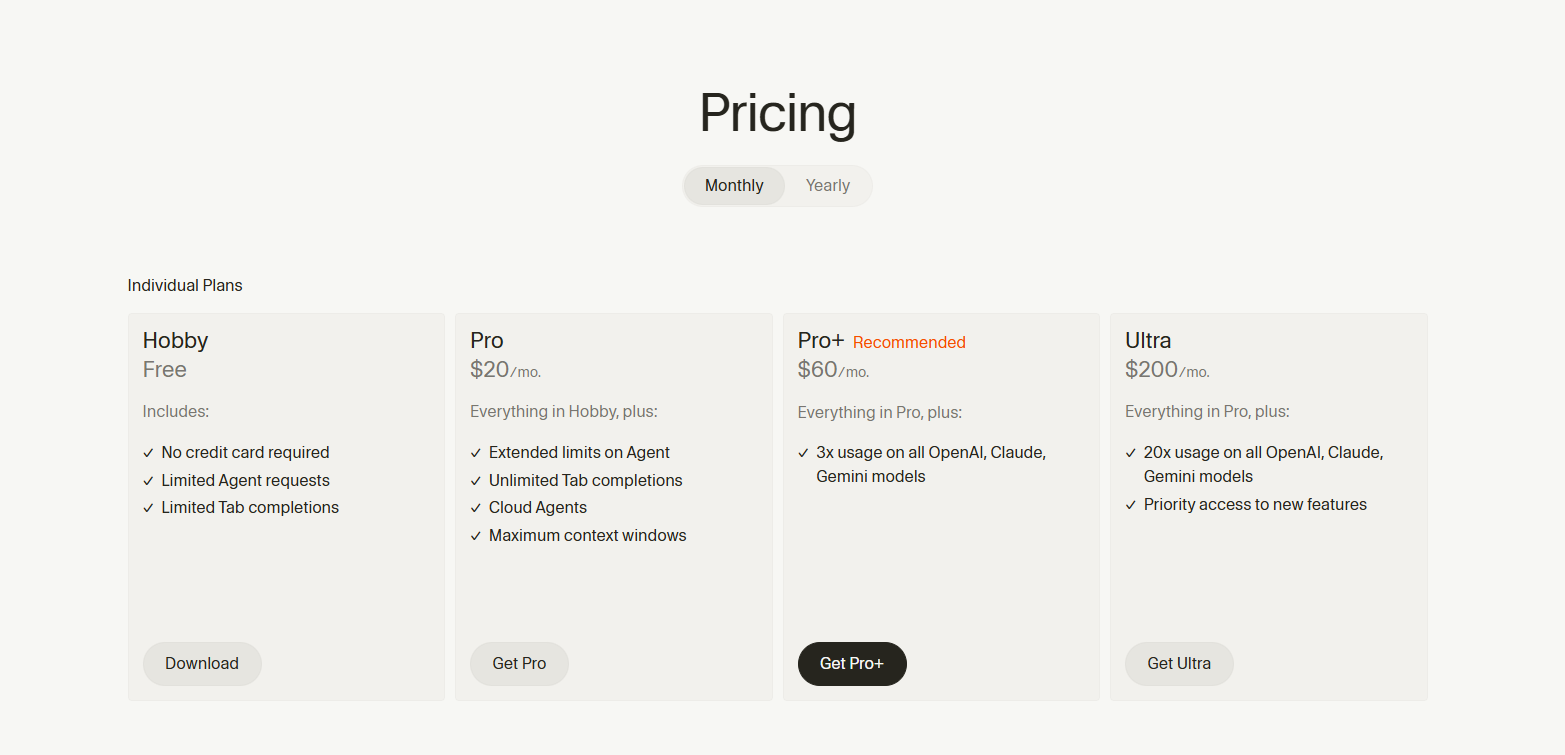Click checkmark beside No credit card required

(148, 453)
